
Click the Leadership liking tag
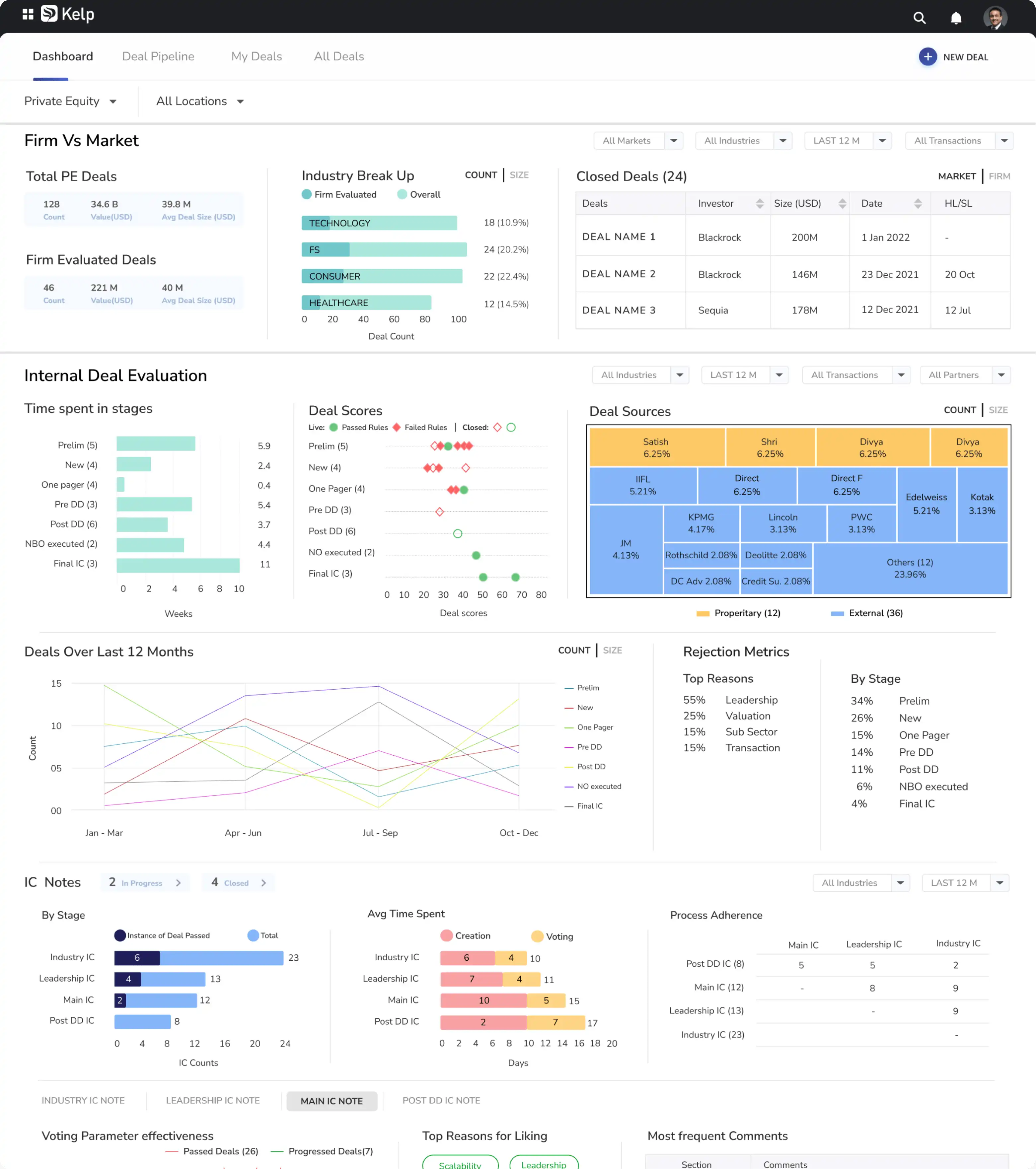(544, 1163)
